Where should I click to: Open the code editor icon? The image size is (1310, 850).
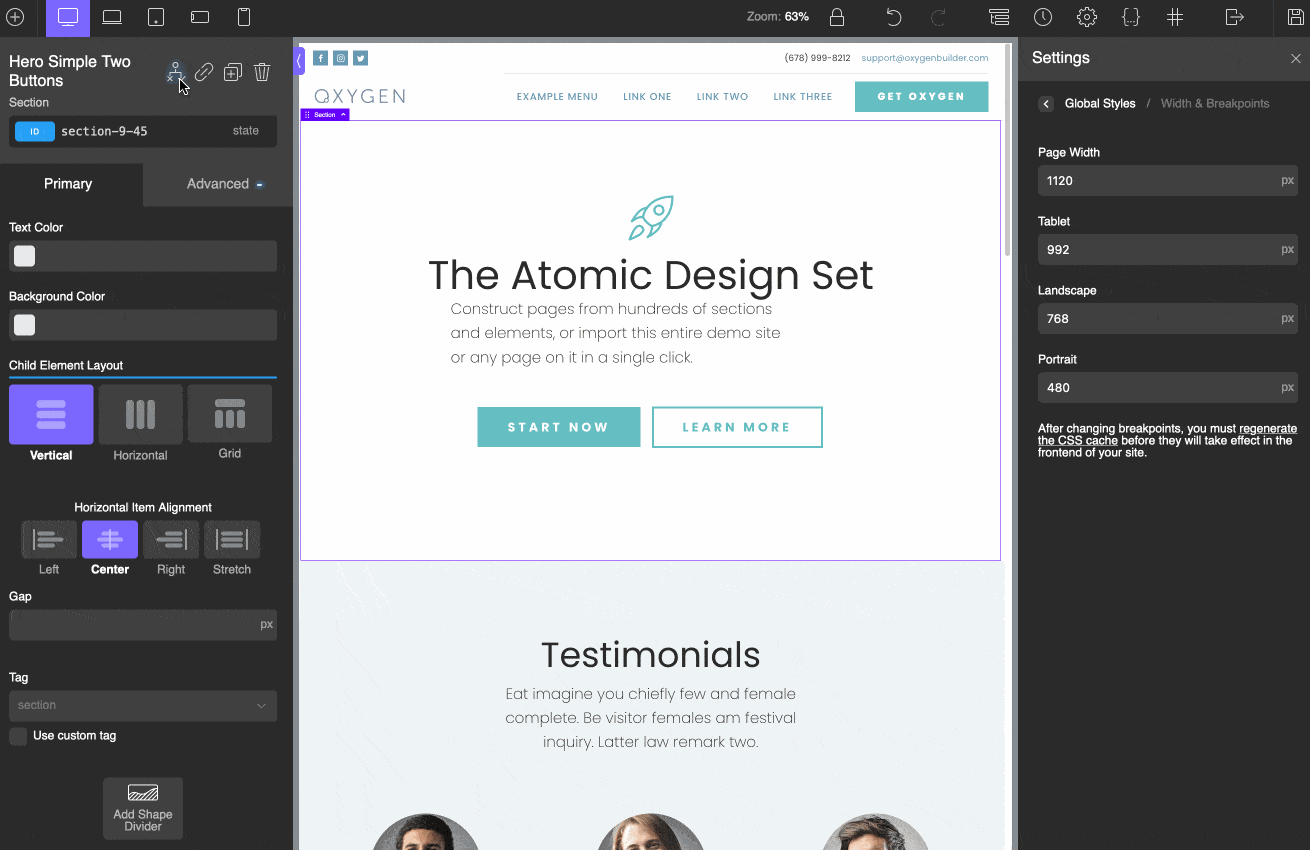pyautogui.click(x=1131, y=17)
